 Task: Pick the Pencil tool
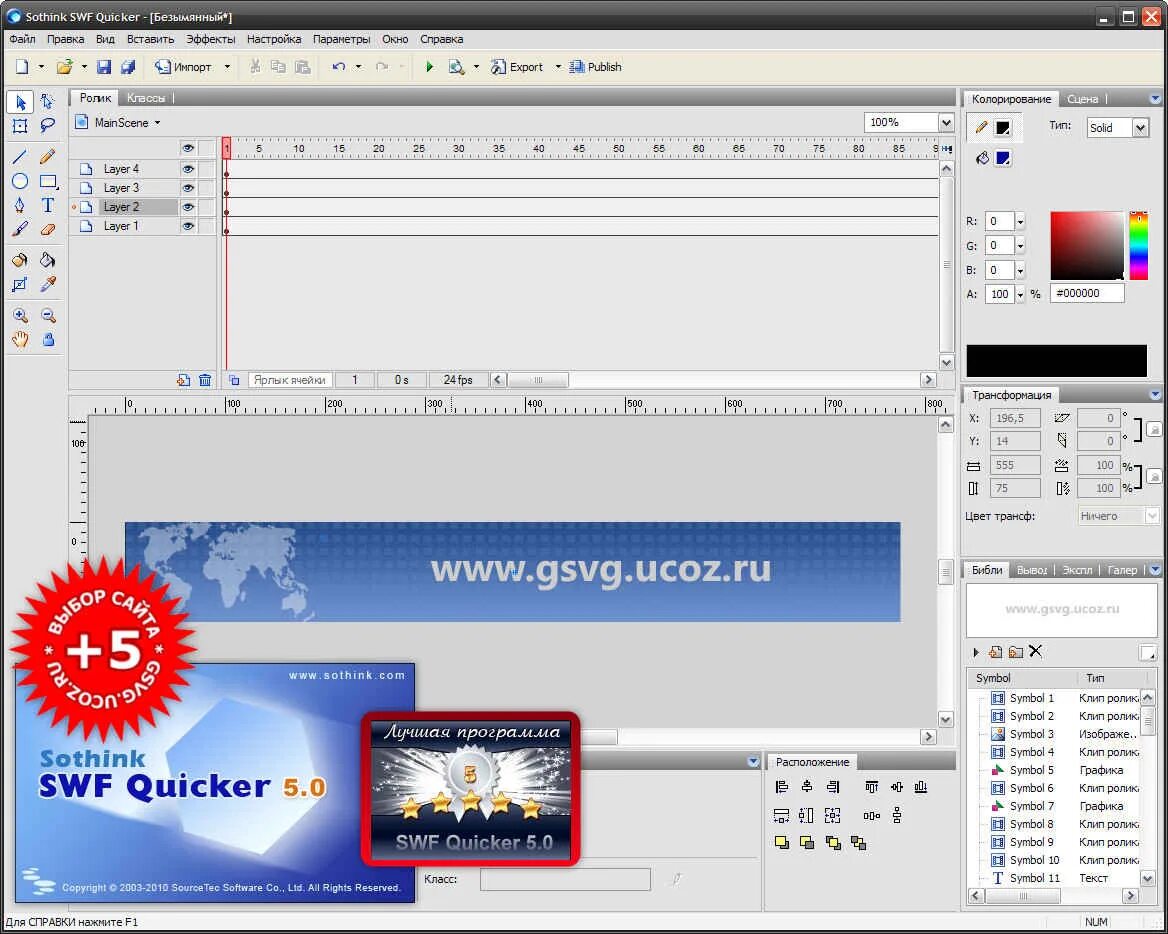[48, 156]
